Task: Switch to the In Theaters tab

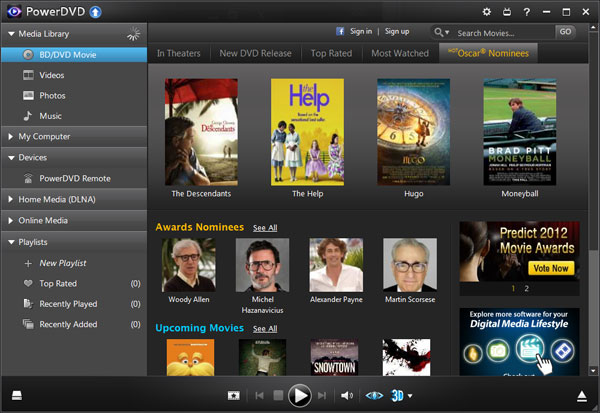Action: 178,53
